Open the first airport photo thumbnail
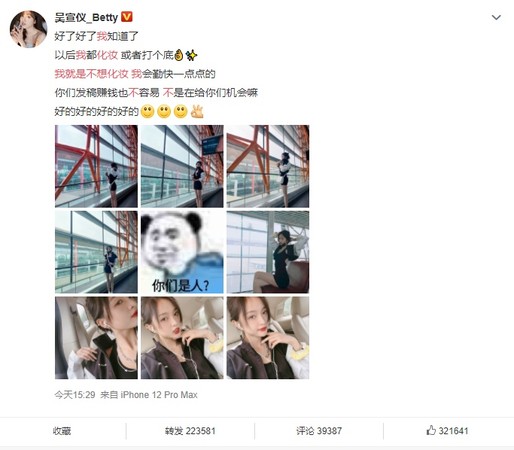514x450 pixels. point(96,166)
